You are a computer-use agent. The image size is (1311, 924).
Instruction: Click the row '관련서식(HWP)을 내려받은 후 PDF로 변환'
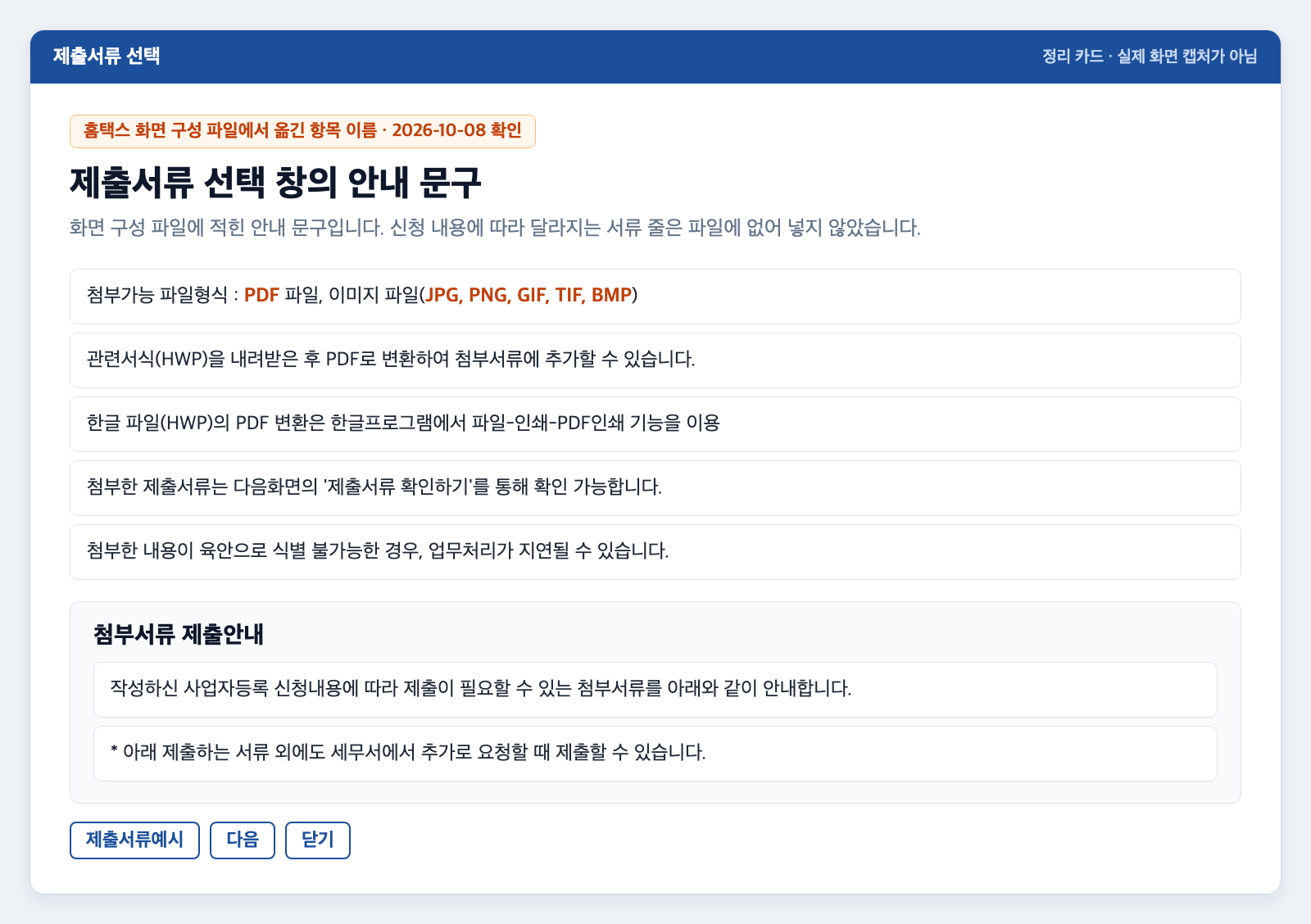[655, 360]
